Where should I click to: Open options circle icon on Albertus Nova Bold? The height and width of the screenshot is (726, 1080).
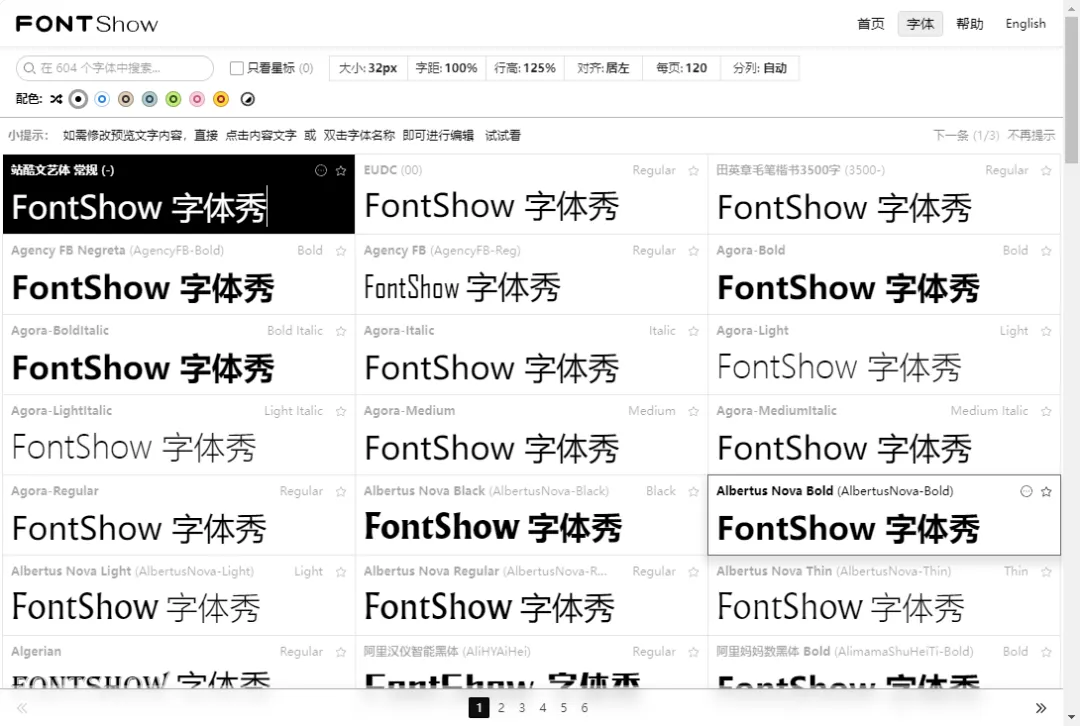1026,491
